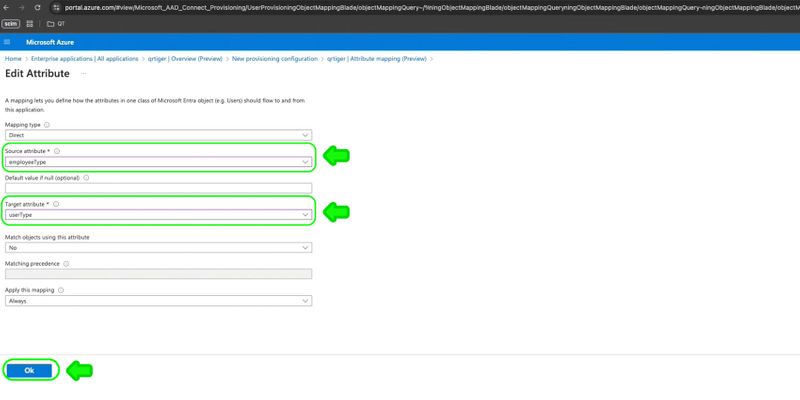This screenshot has width=800, height=400.
Task: Open the Target attribute dropdown showing userType
Action: click(158, 215)
